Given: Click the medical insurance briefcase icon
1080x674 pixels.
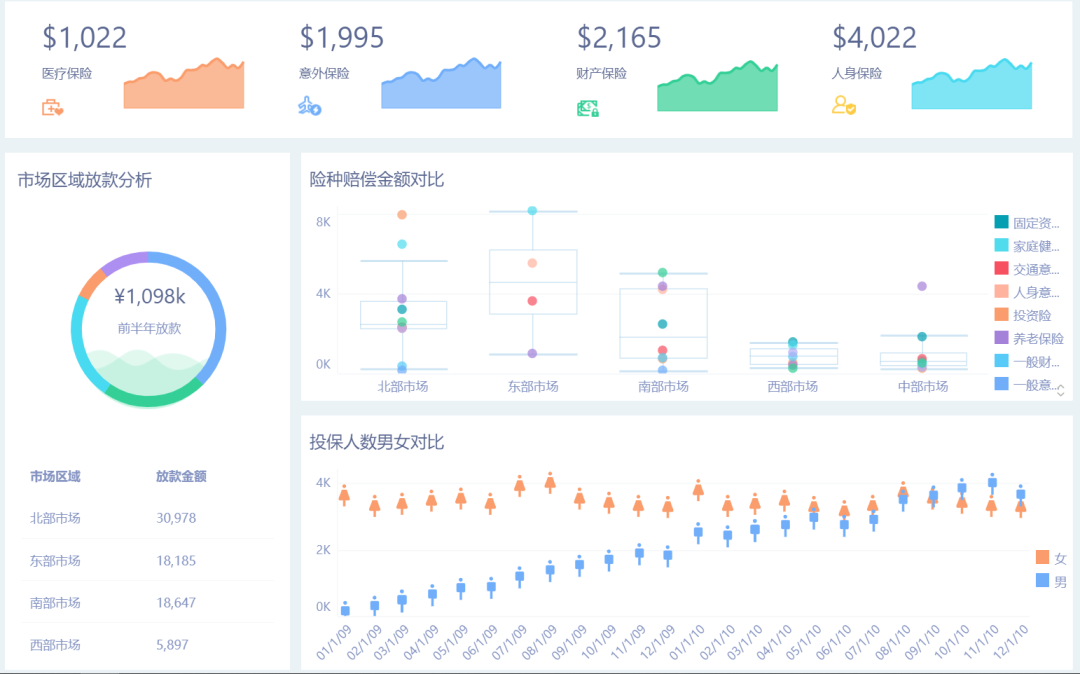Looking at the screenshot, I should point(52,107).
